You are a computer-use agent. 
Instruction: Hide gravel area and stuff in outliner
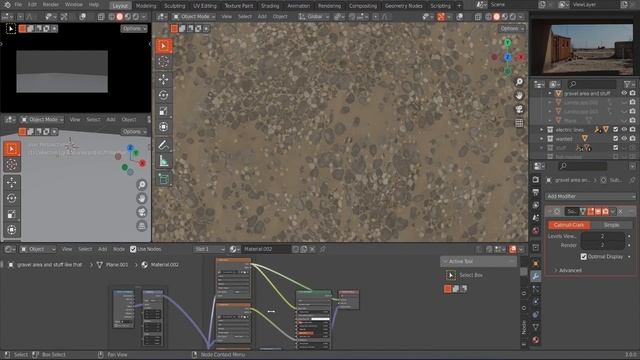click(624, 93)
